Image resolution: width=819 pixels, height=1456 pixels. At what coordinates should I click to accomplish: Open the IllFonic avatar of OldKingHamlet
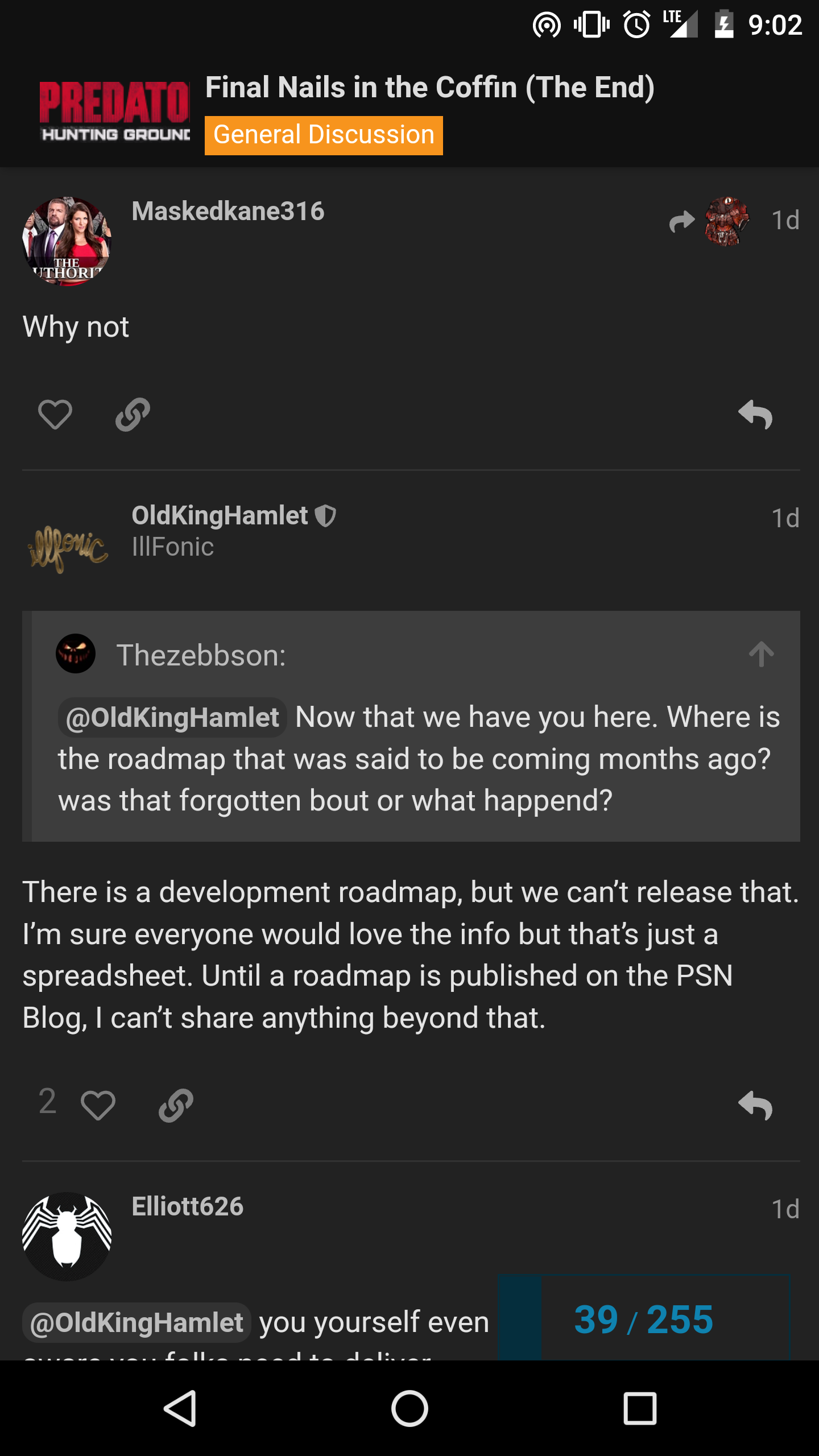pos(67,546)
